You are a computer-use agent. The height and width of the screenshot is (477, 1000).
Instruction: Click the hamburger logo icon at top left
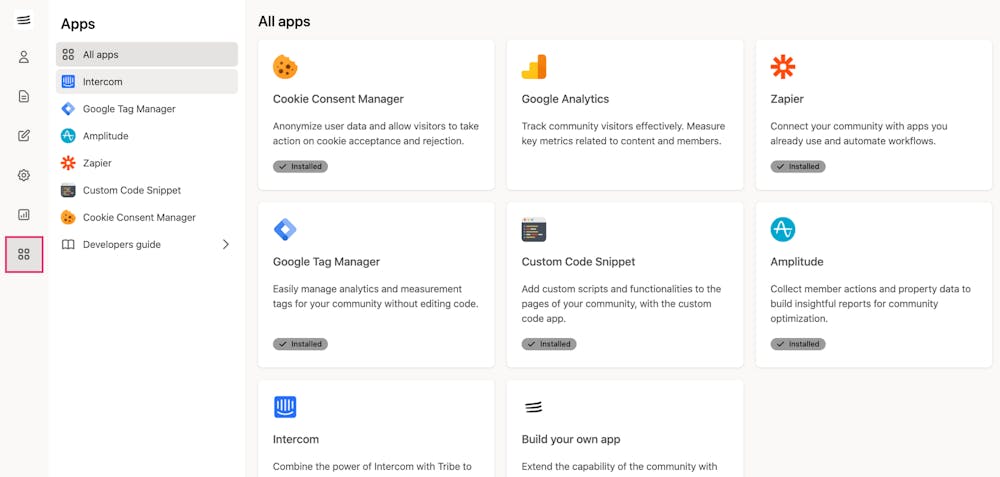[x=24, y=20]
